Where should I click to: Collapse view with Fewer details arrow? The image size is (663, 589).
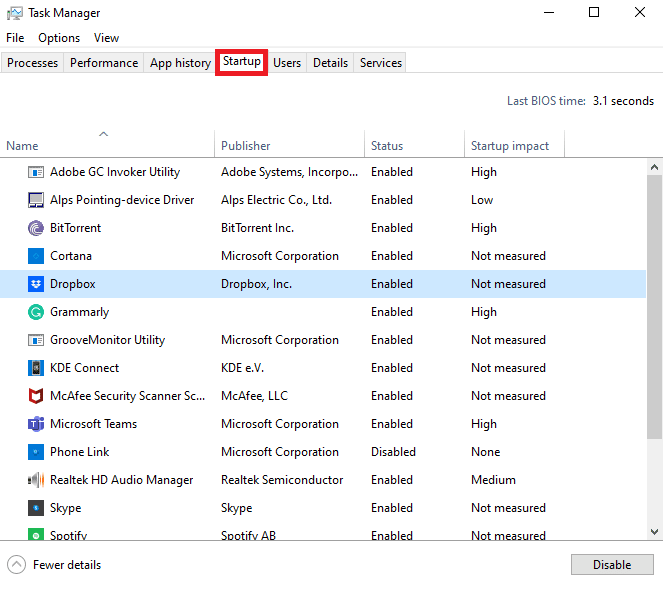16,564
